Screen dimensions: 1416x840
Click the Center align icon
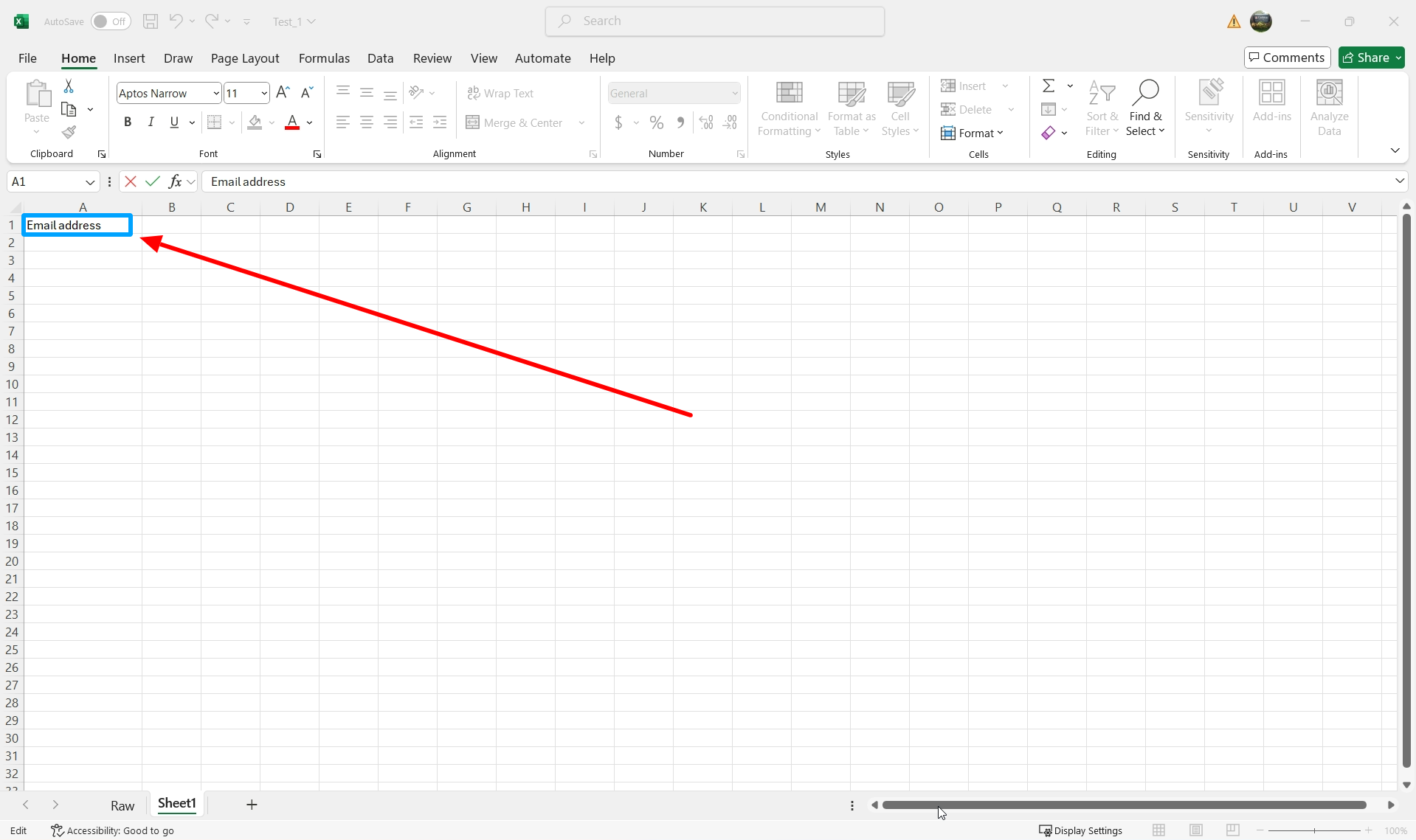tap(367, 122)
